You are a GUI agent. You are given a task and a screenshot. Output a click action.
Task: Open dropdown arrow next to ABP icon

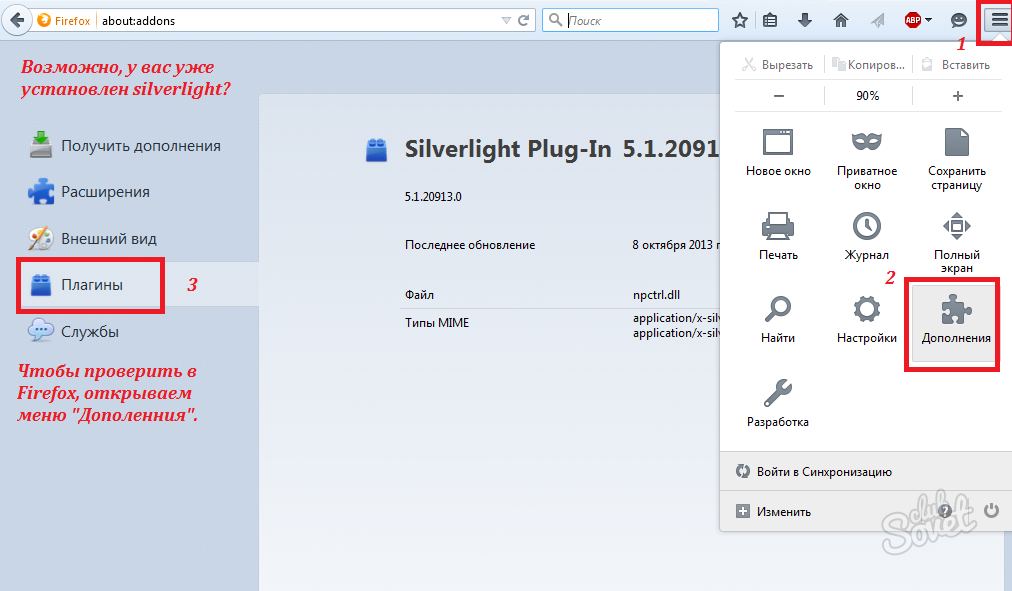click(929, 20)
